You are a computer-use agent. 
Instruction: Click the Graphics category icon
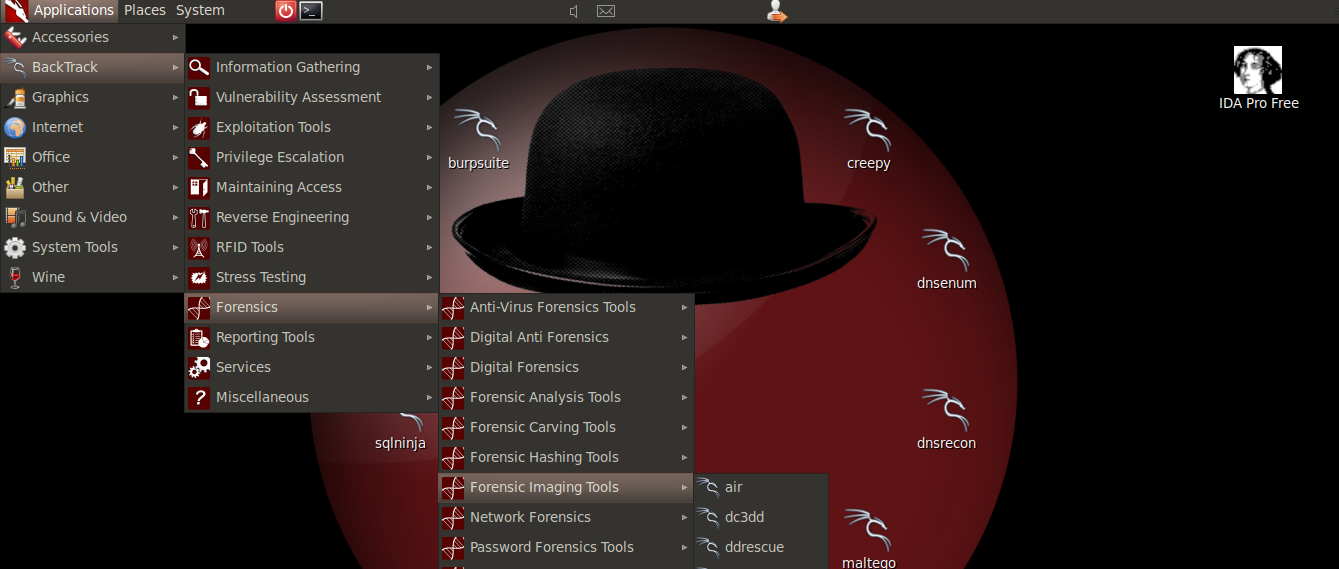15,97
